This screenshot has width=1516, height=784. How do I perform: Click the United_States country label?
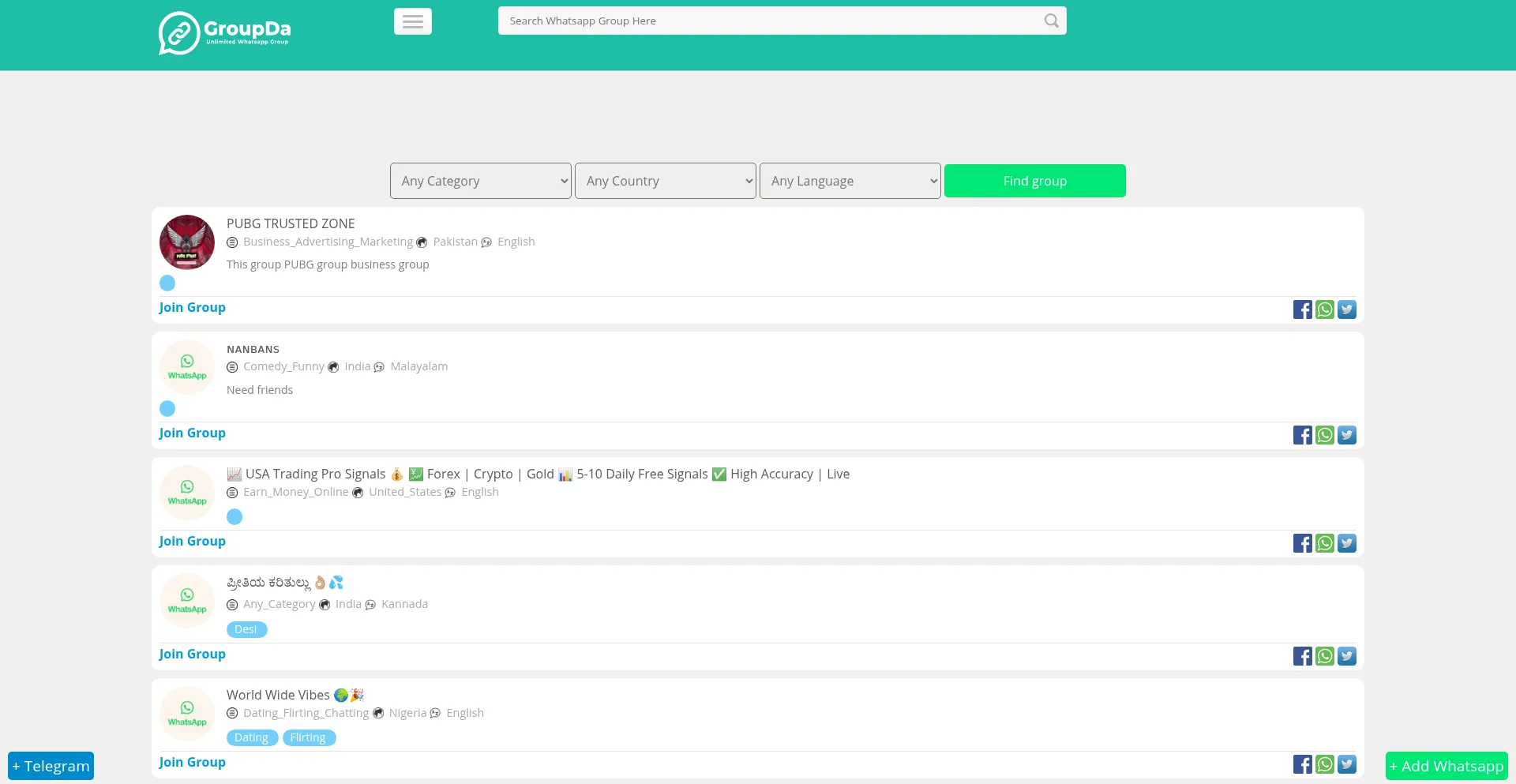tap(405, 492)
